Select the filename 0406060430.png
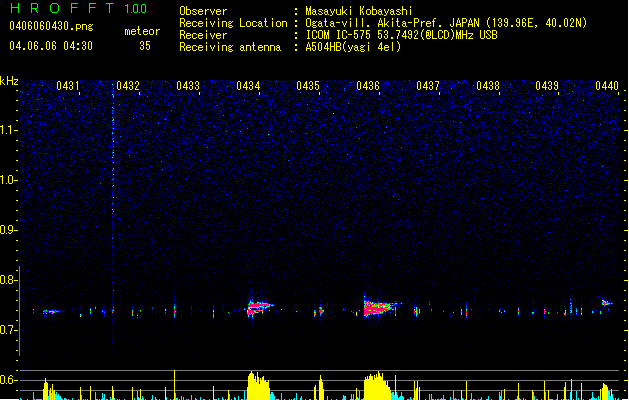Viewport: 629px width, 400px height. pyautogui.click(x=51, y=26)
